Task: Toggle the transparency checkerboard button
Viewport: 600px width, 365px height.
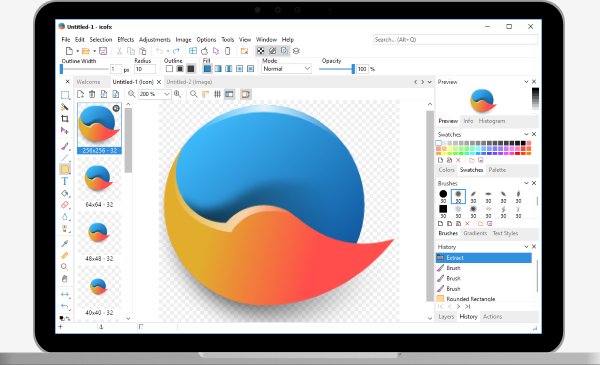Action: (x=261, y=51)
